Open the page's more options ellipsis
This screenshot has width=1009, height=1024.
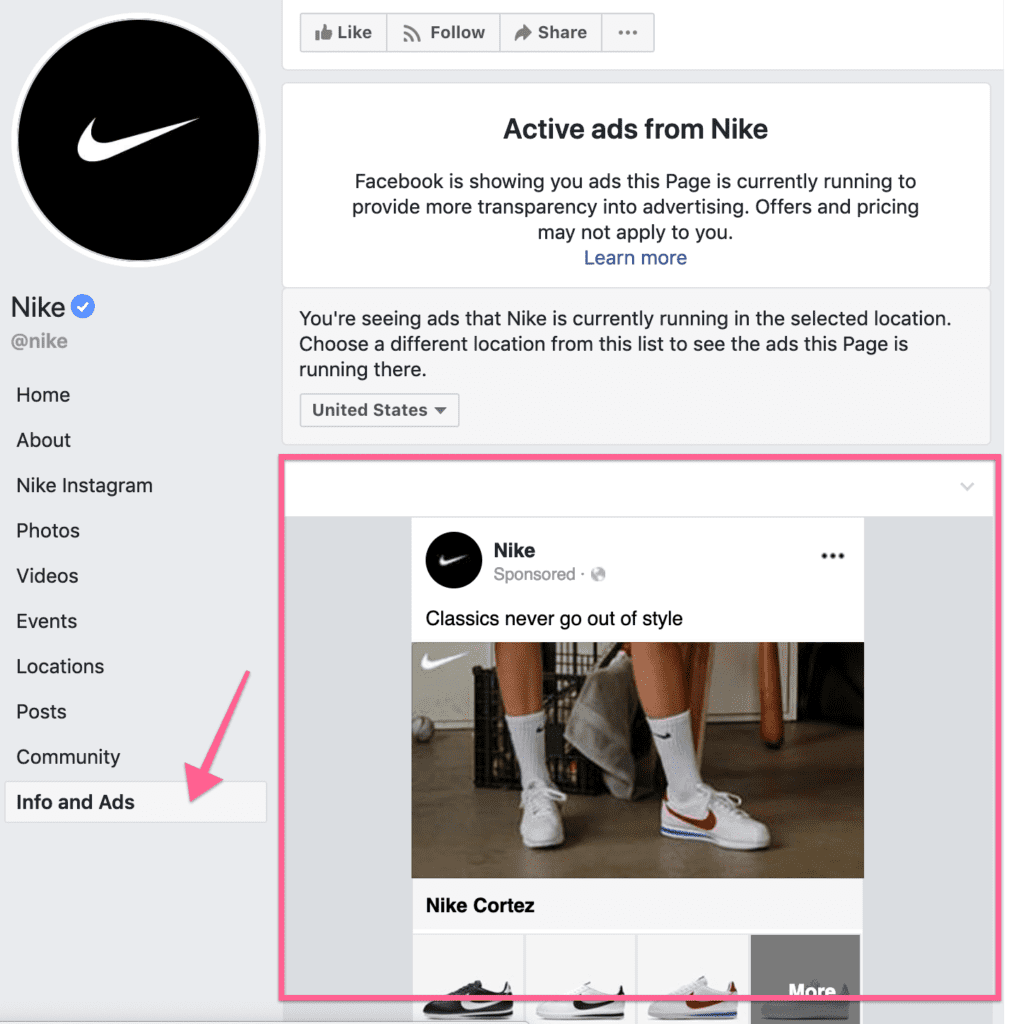(628, 33)
